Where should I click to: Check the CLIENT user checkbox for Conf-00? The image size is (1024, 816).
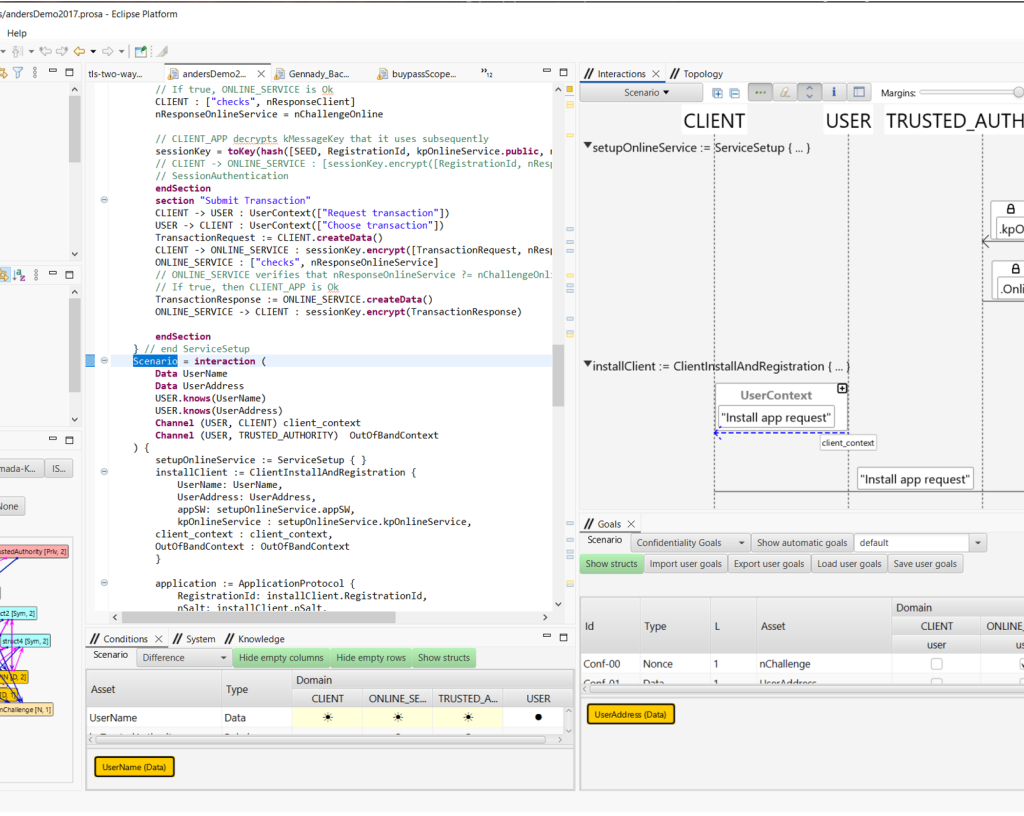[x=936, y=664]
